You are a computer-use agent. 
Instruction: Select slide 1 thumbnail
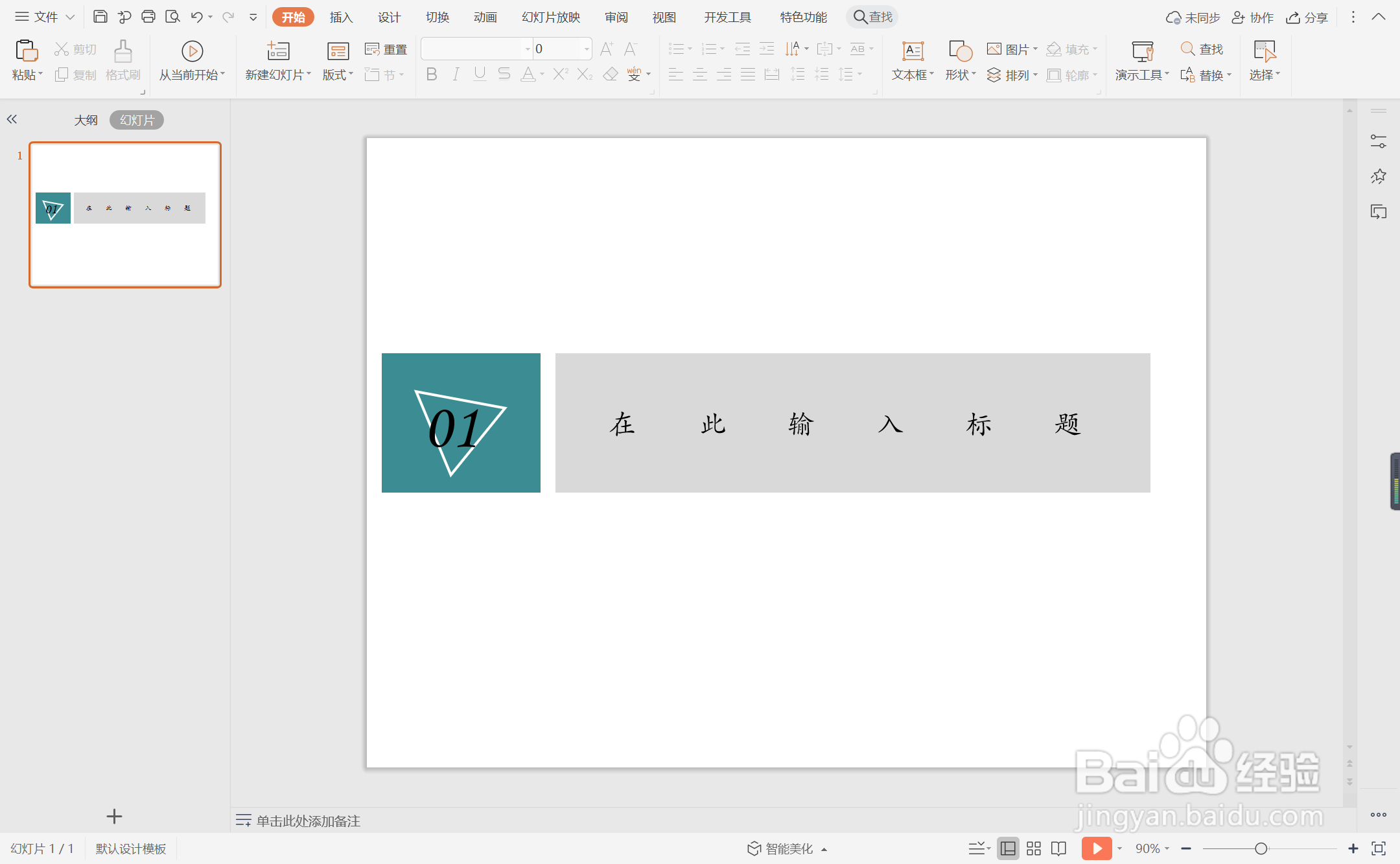125,215
